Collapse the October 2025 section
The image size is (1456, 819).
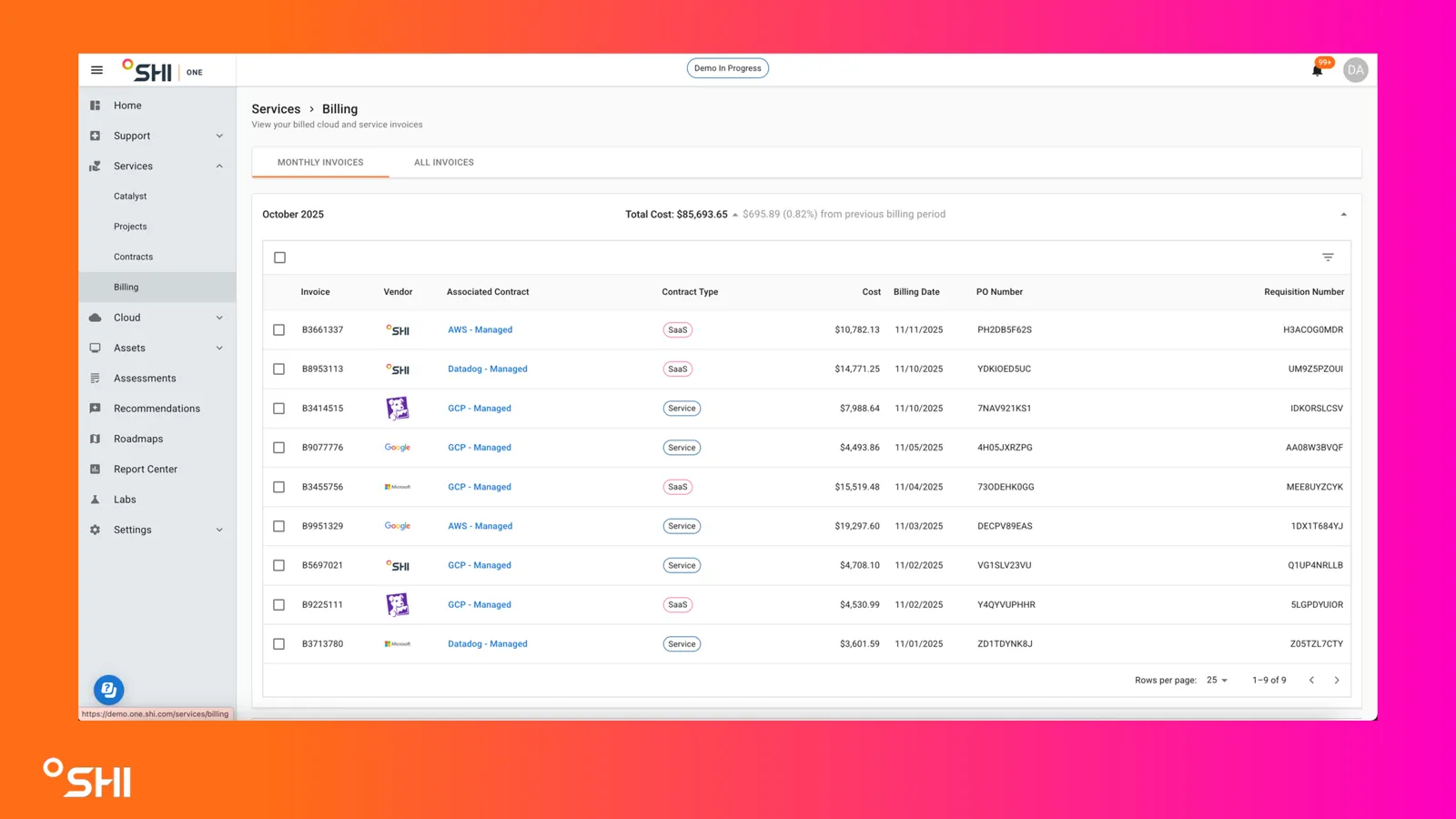click(1343, 215)
